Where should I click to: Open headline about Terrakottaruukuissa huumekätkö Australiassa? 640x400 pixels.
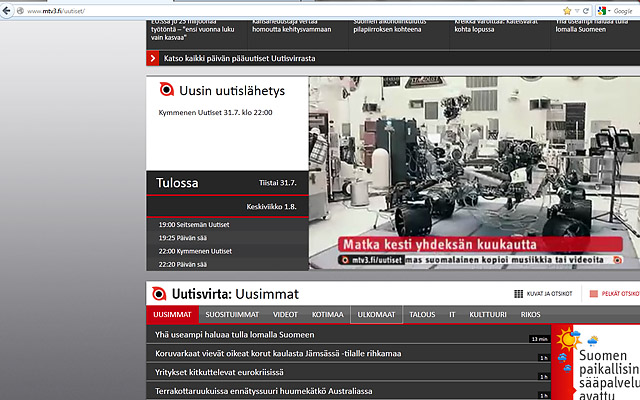pyautogui.click(x=264, y=391)
